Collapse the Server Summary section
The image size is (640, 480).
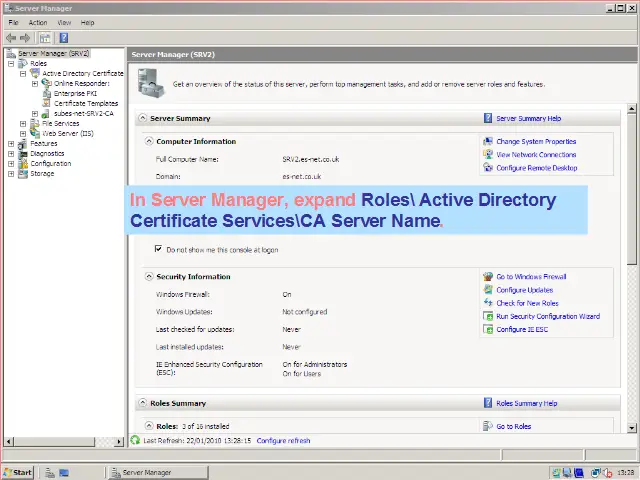coord(142,118)
